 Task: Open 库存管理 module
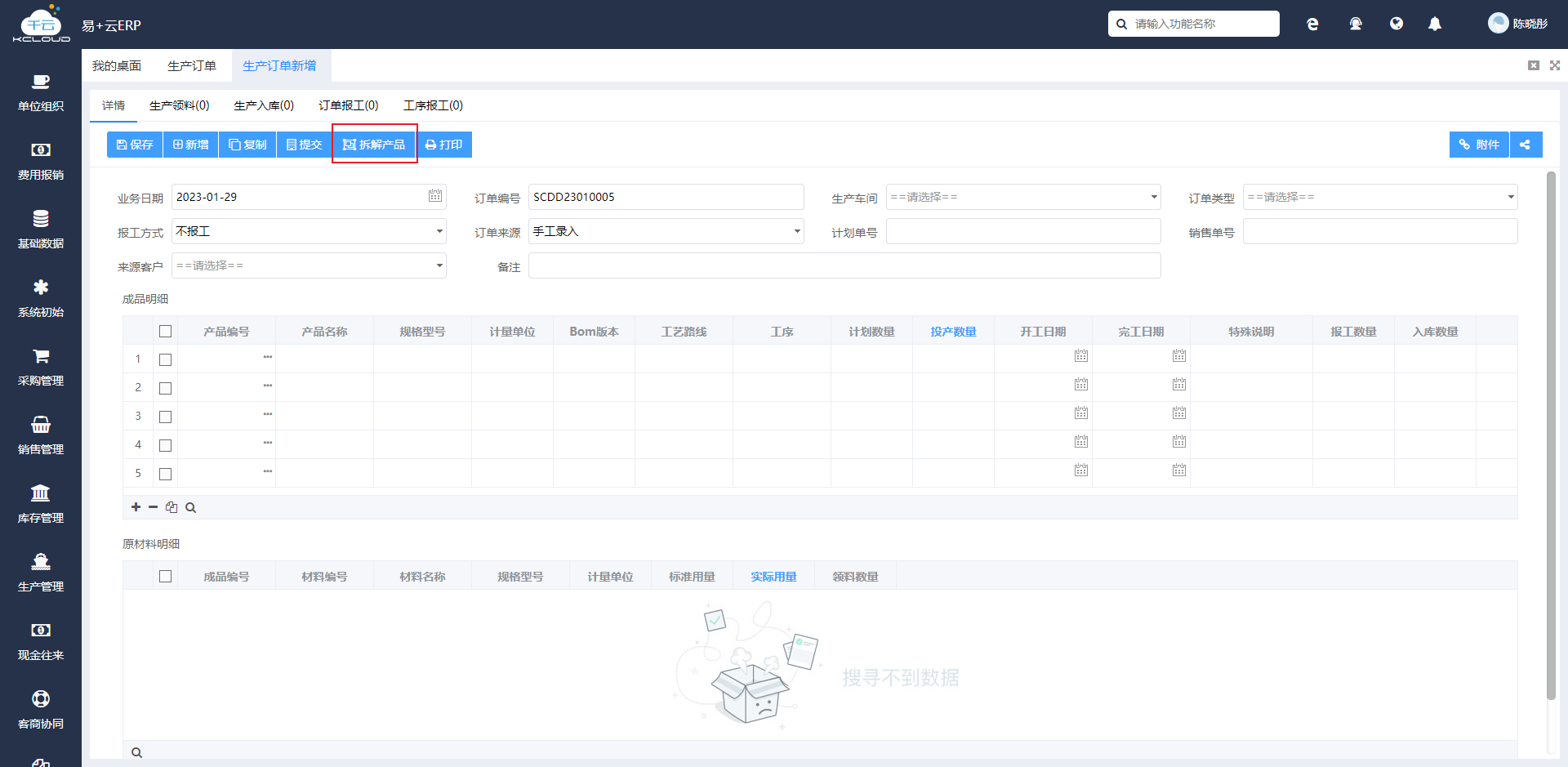tap(41, 505)
